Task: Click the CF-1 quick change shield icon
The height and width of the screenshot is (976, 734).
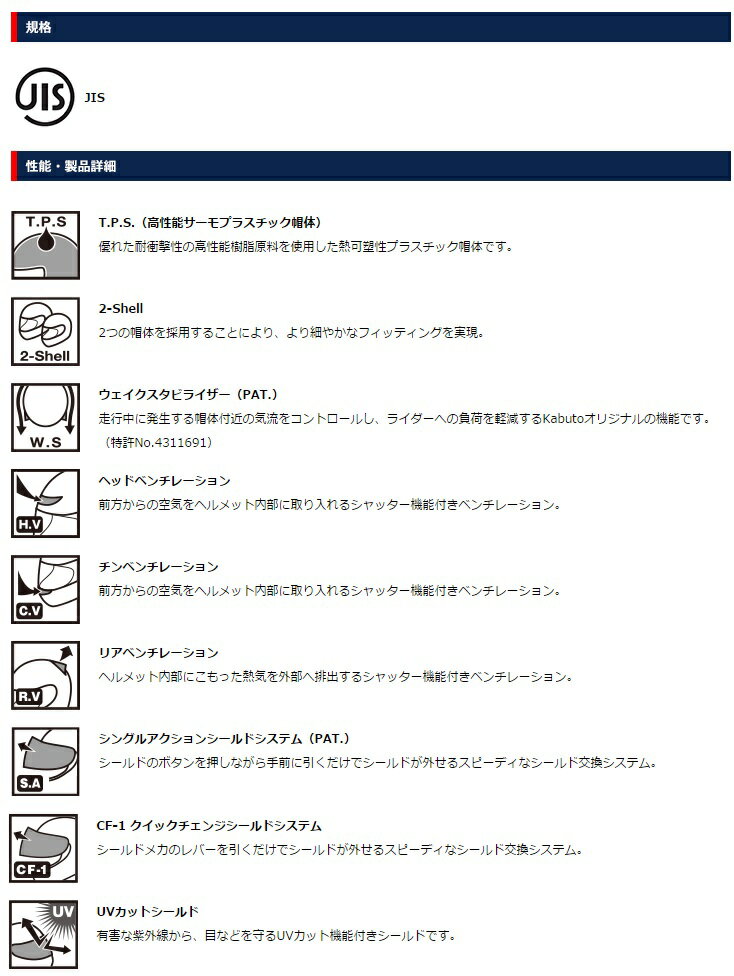Action: coord(44,848)
